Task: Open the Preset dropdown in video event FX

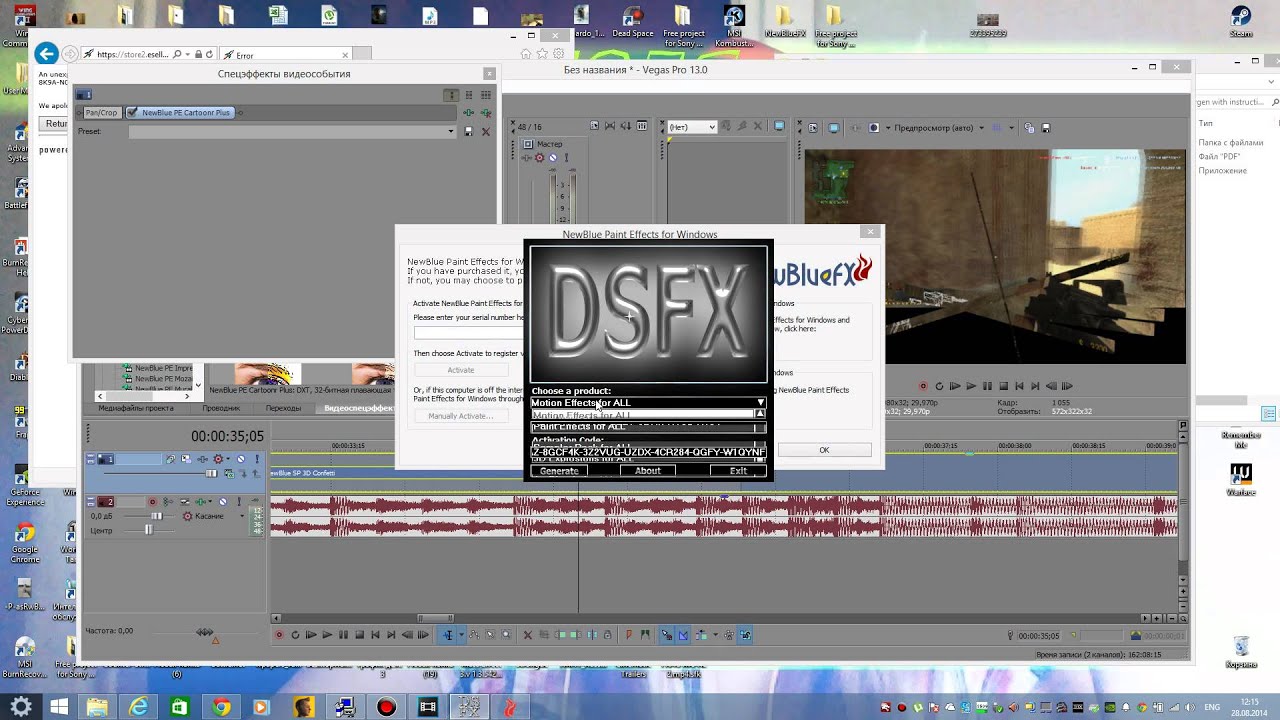Action: click(292, 131)
